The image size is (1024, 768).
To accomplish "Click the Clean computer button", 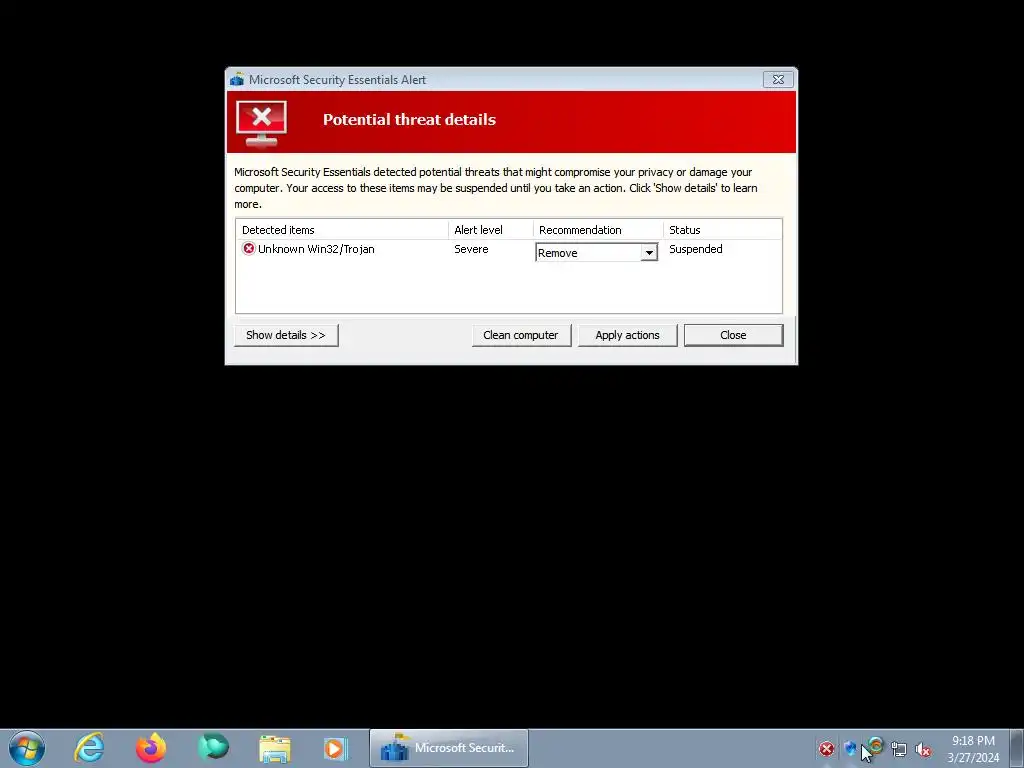I will click(x=521, y=335).
